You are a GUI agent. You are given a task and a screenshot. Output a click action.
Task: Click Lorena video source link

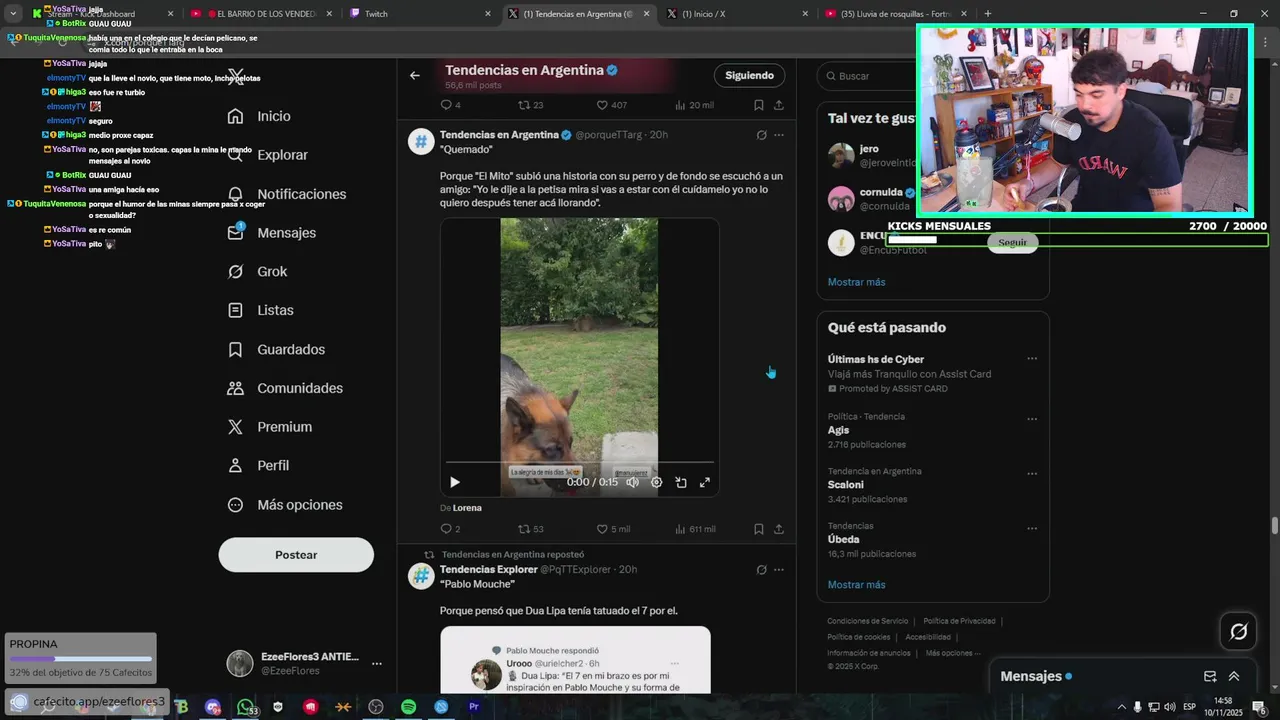tap(467, 508)
